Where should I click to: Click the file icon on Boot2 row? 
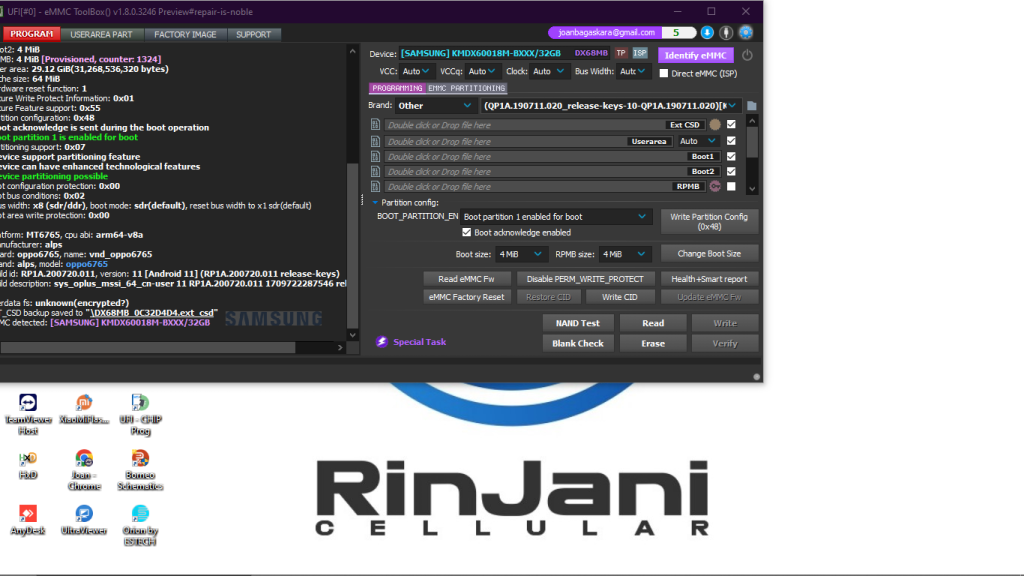[x=376, y=172]
